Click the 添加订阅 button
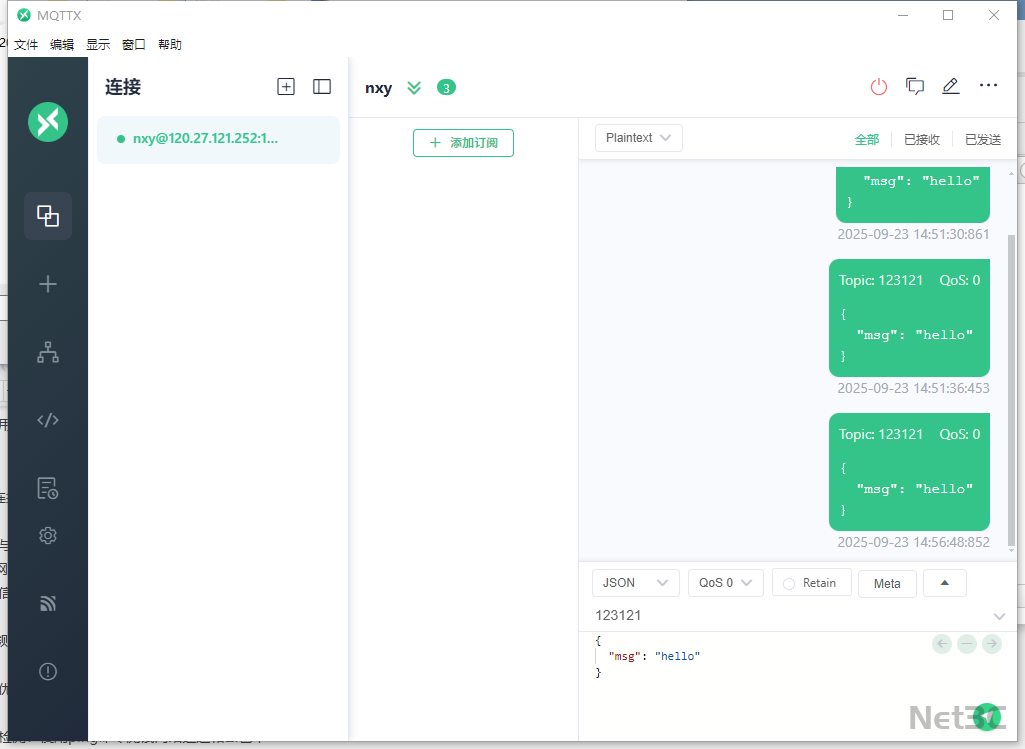 pyautogui.click(x=463, y=142)
